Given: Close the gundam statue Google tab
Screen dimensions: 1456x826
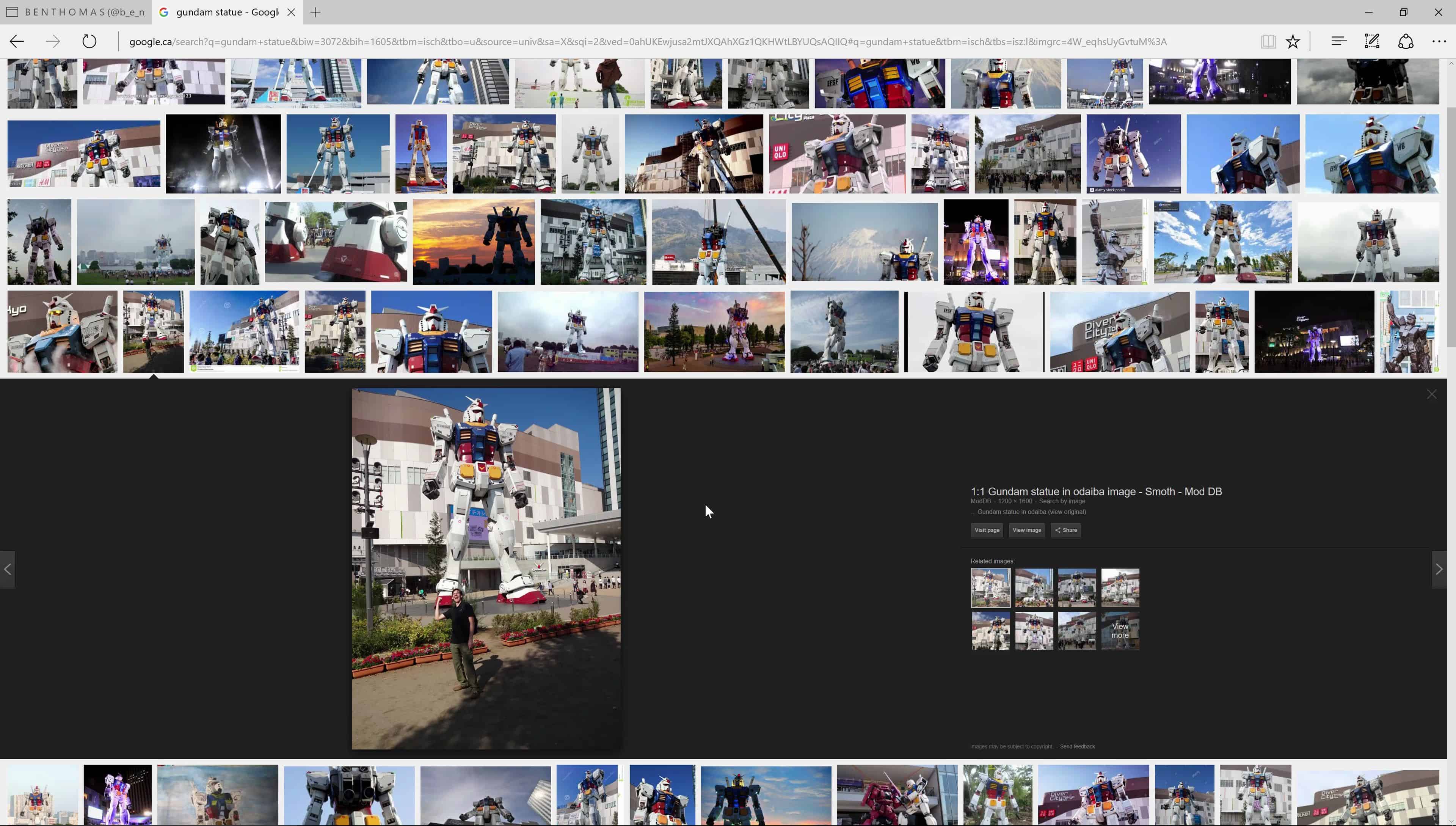Looking at the screenshot, I should click(x=291, y=12).
